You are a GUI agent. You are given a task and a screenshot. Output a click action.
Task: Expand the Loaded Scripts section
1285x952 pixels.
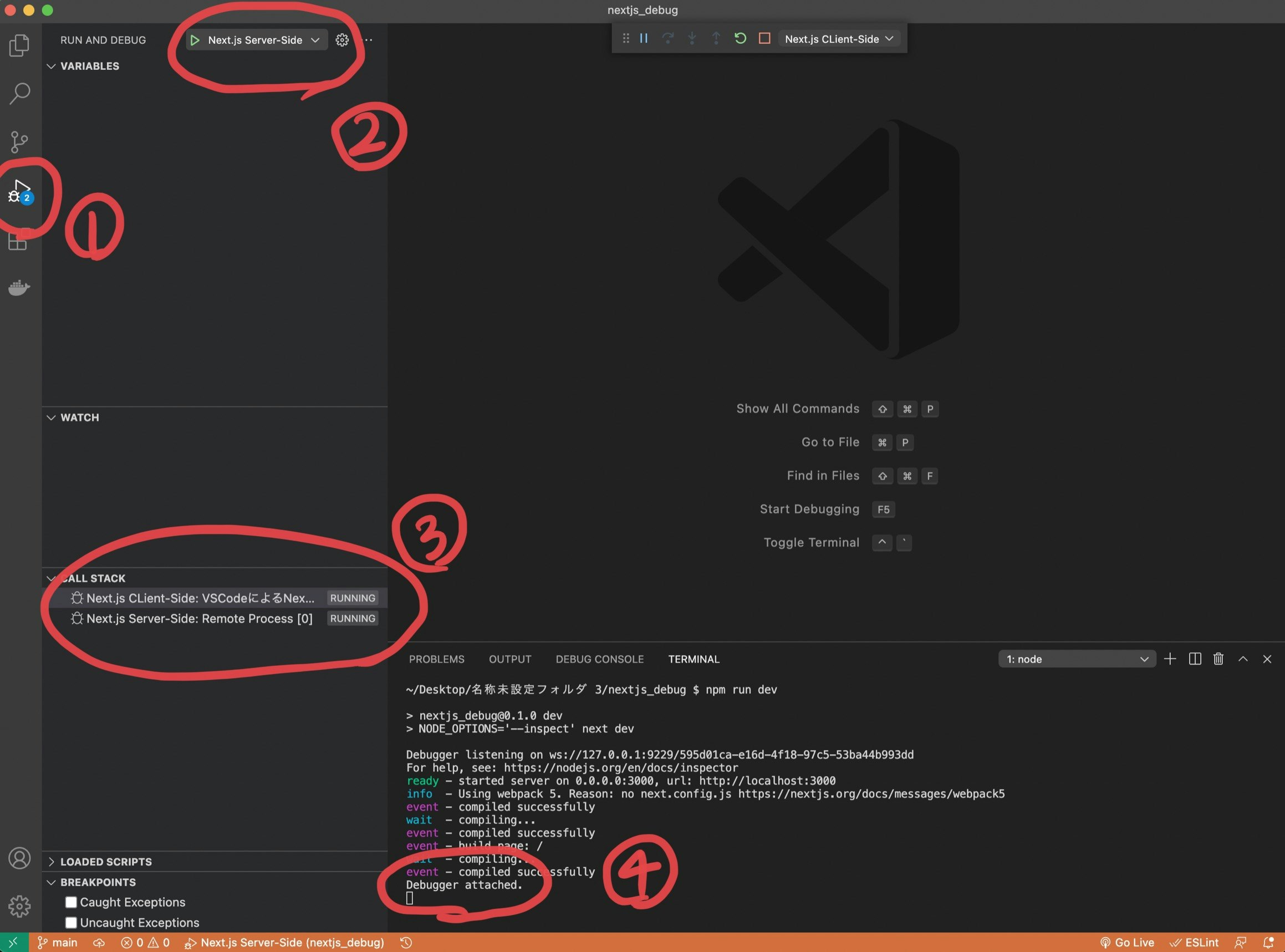[x=106, y=862]
